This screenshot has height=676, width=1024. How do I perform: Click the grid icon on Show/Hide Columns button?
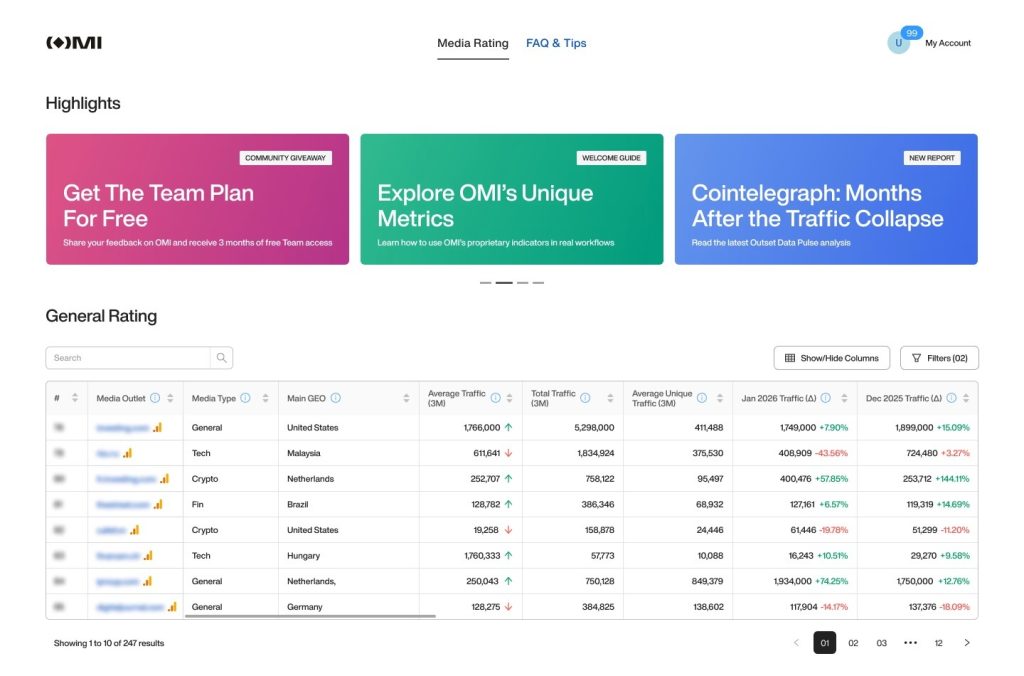click(x=790, y=357)
